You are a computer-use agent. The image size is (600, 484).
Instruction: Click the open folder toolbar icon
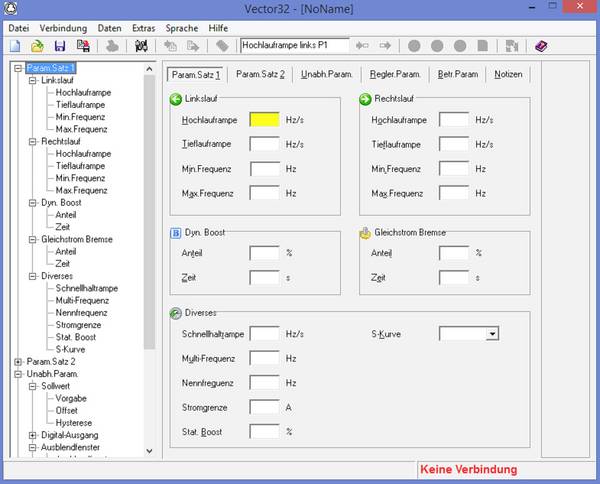click(37, 46)
